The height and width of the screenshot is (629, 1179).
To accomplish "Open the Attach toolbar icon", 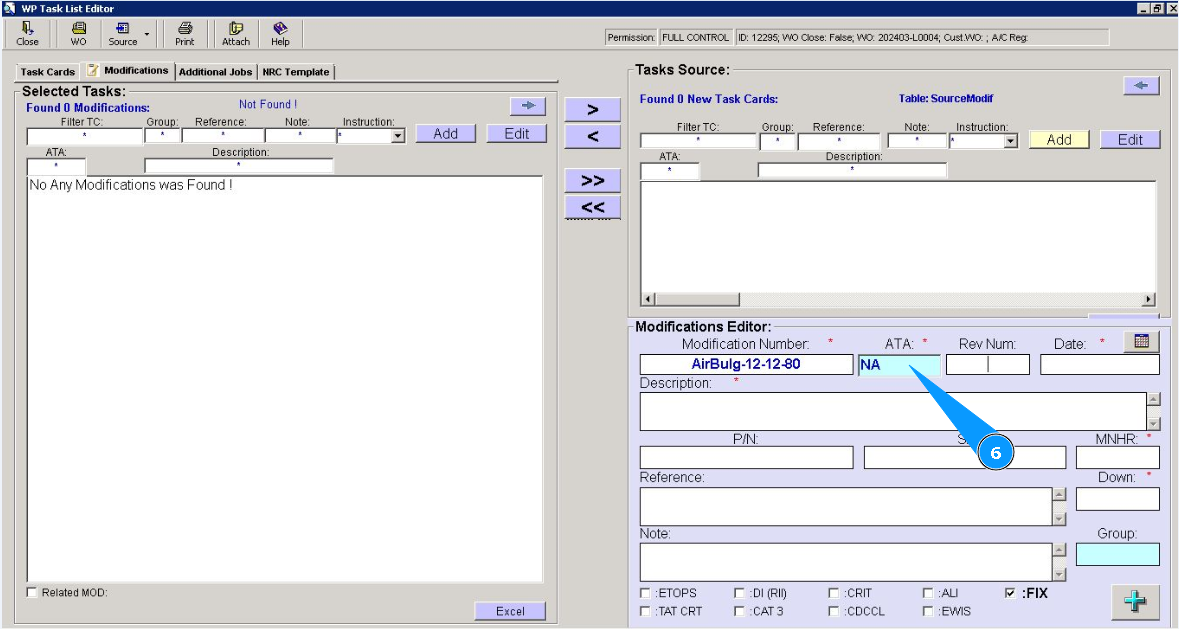I will click(x=236, y=34).
